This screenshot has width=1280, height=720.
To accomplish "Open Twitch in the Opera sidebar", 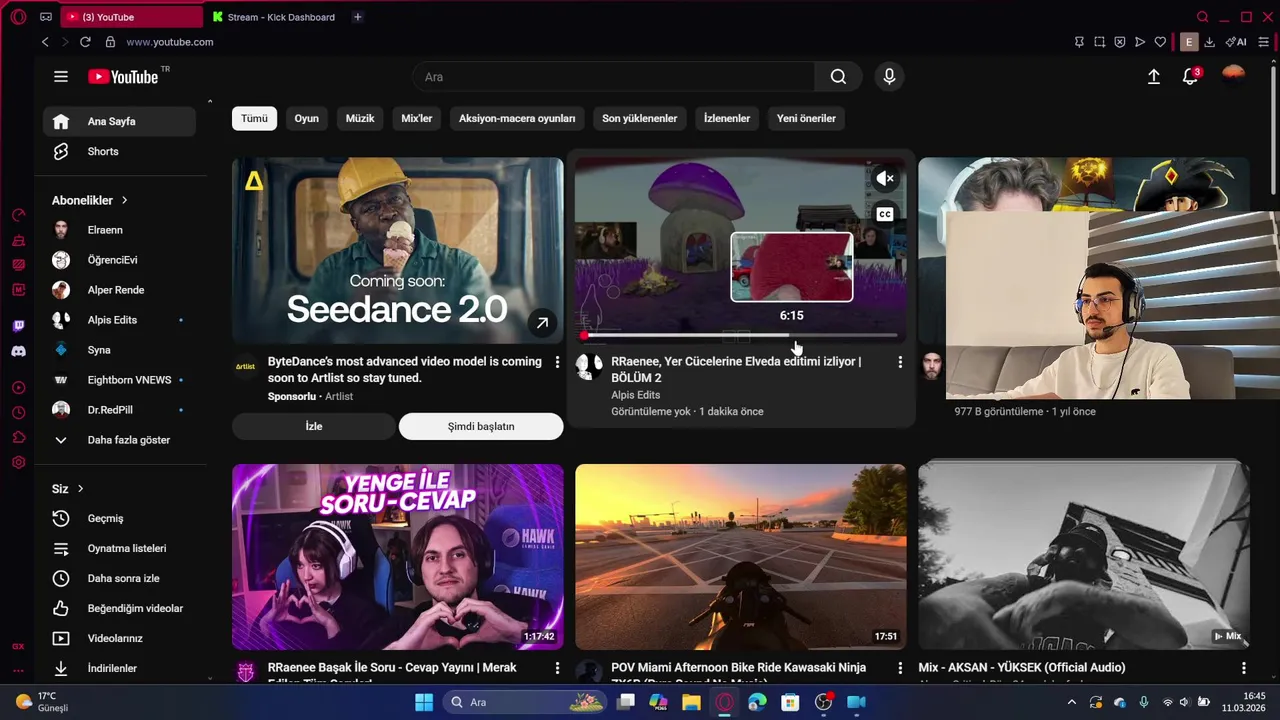I will pos(18,326).
